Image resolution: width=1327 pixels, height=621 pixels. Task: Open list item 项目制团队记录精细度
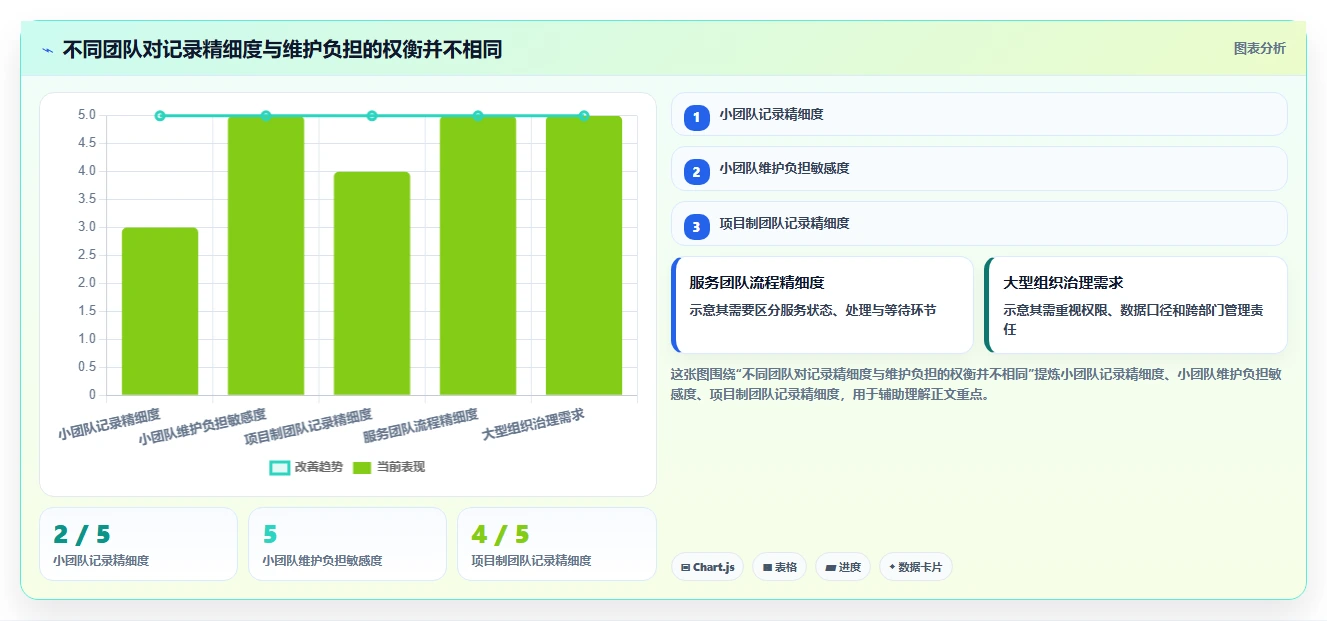click(x=979, y=223)
